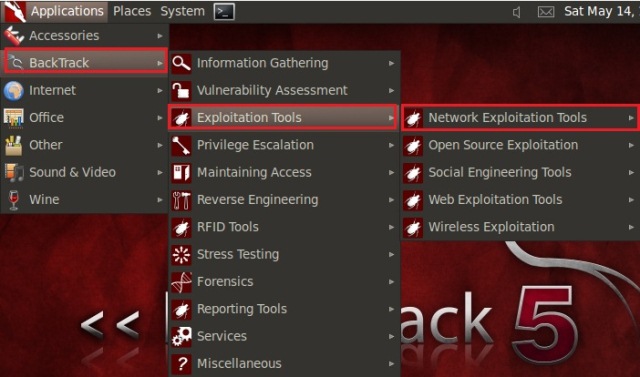Click the 'Social Engineering Tools' label
The width and height of the screenshot is (640, 377).
500,172
